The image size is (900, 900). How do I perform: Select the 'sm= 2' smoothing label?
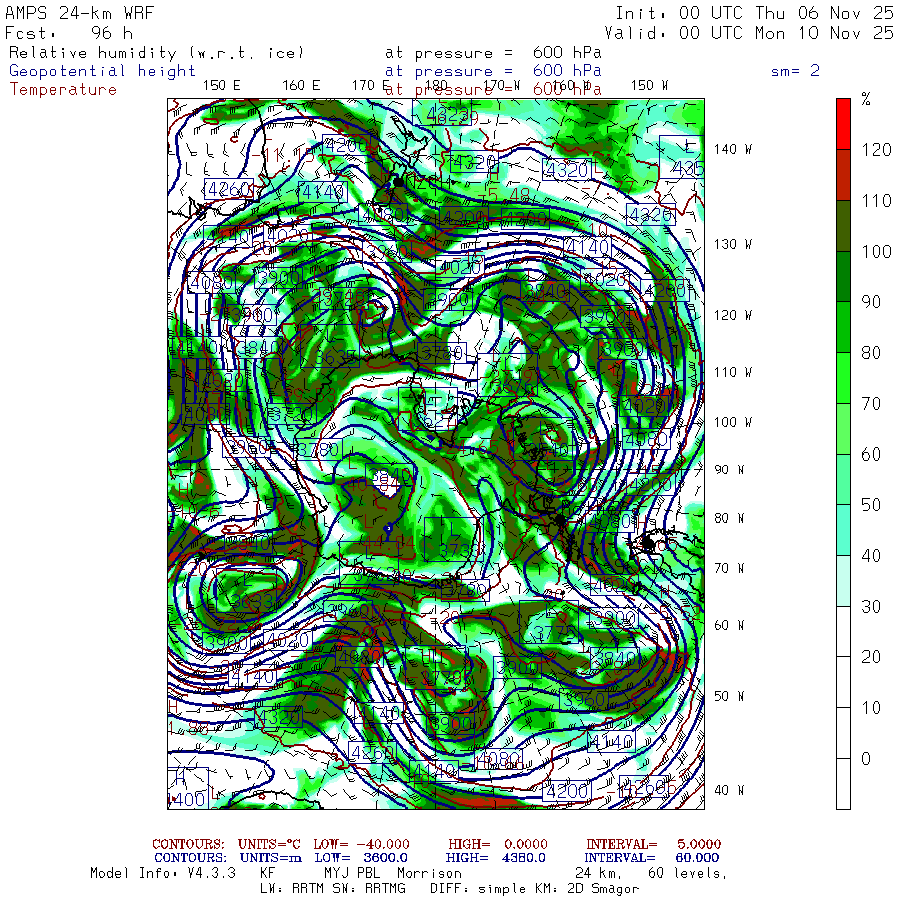[795, 71]
